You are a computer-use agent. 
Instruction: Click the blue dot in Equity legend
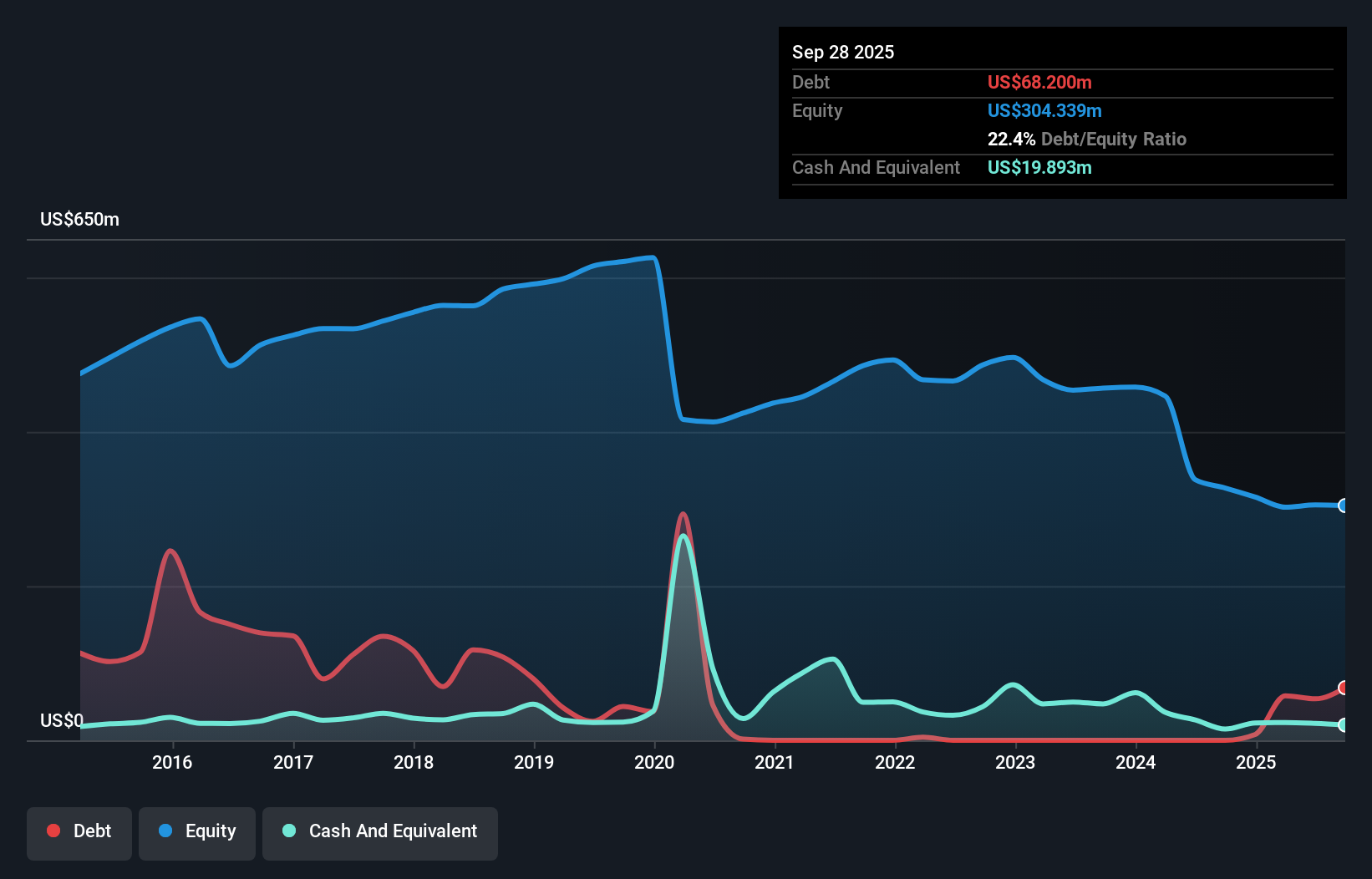pos(165,831)
